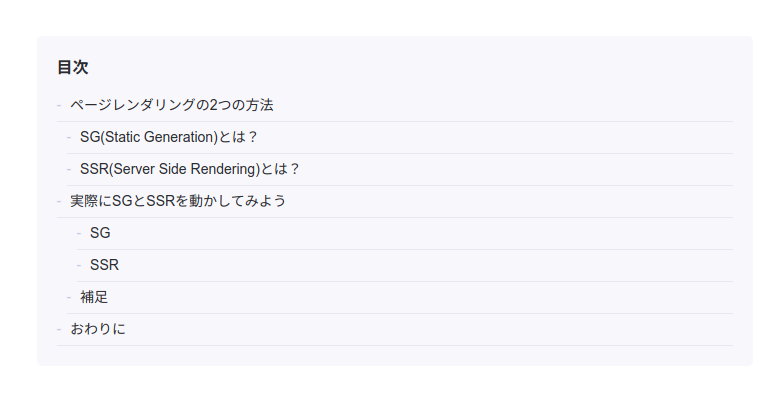
Task: Click the (Static Generation) parenthetical text
Action: pyautogui.click(x=159, y=137)
